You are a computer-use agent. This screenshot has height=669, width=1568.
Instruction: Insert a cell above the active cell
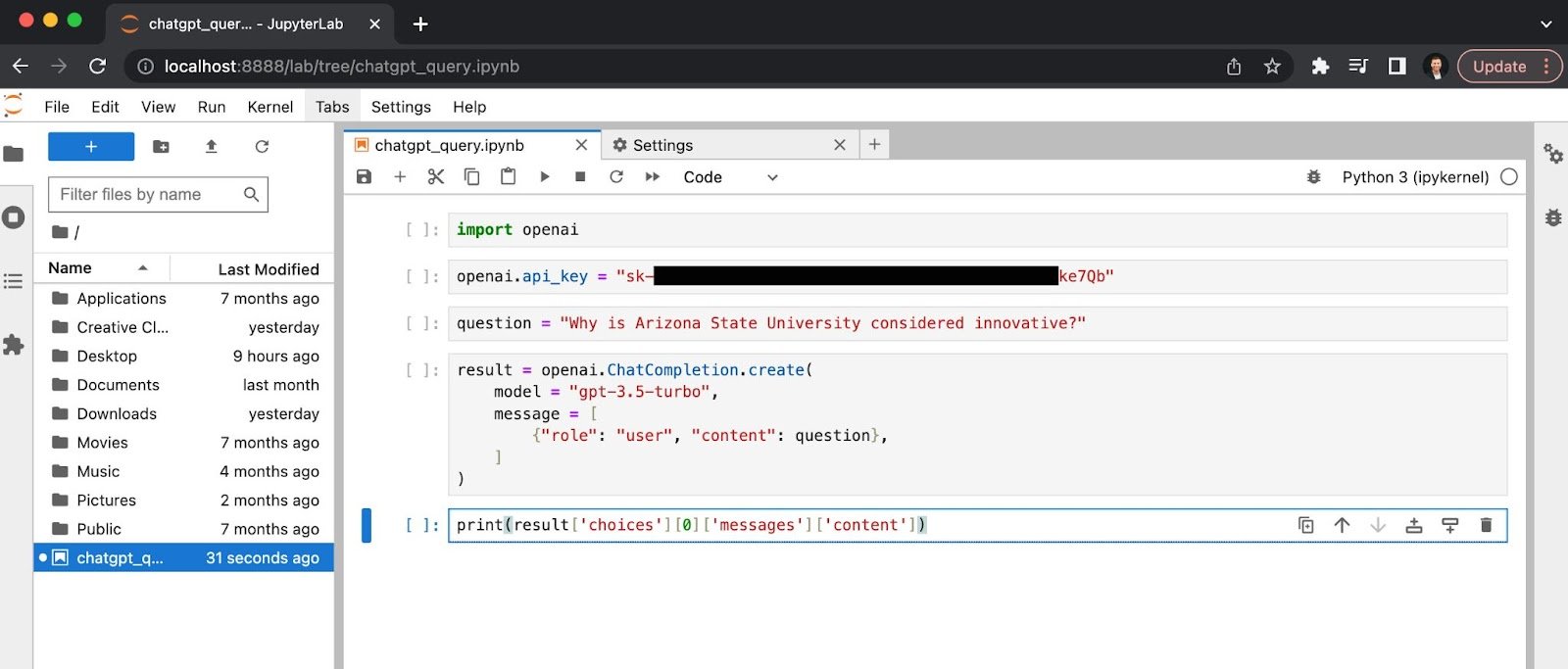(x=1414, y=525)
